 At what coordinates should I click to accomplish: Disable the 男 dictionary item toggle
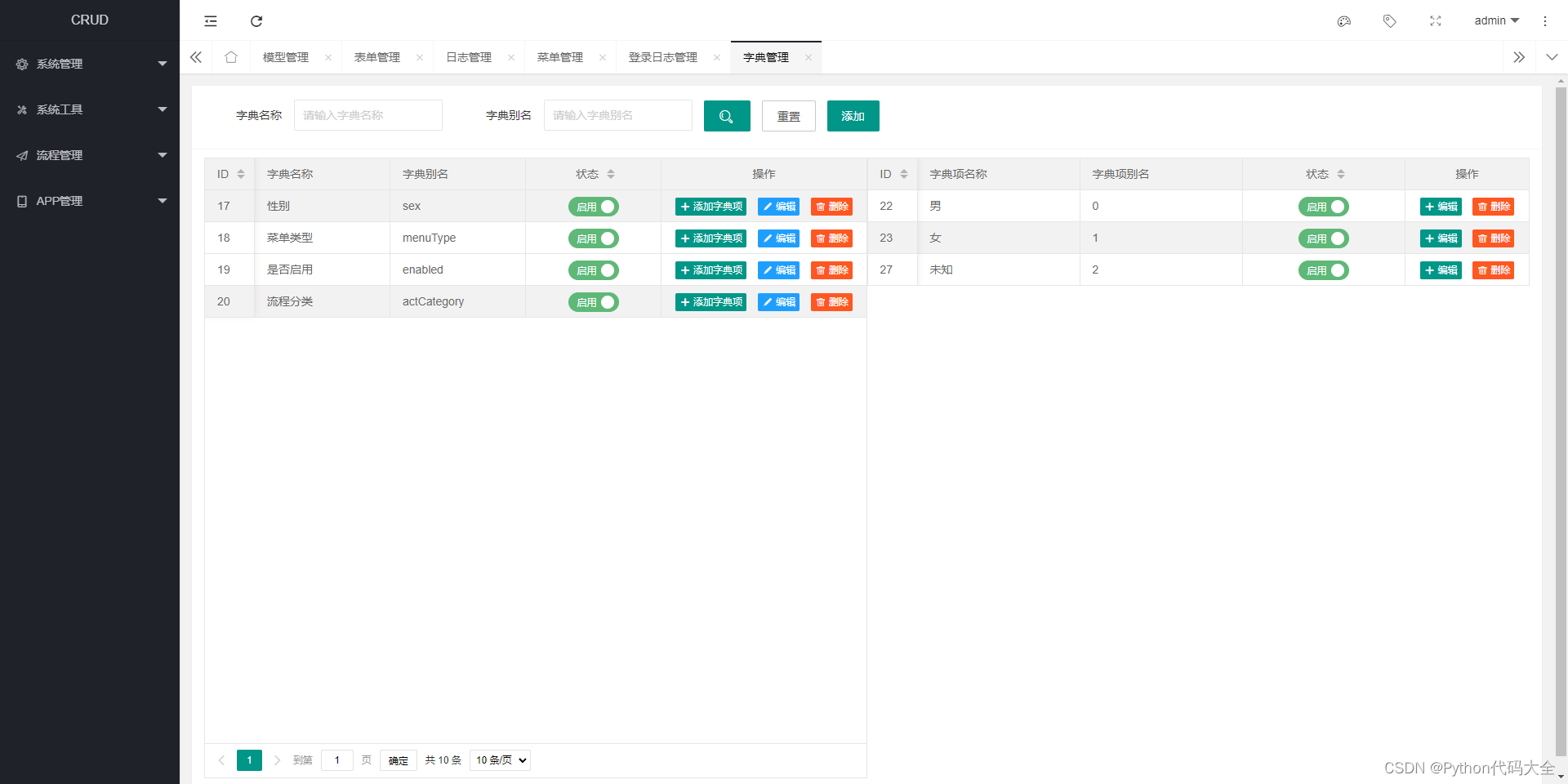click(x=1323, y=207)
